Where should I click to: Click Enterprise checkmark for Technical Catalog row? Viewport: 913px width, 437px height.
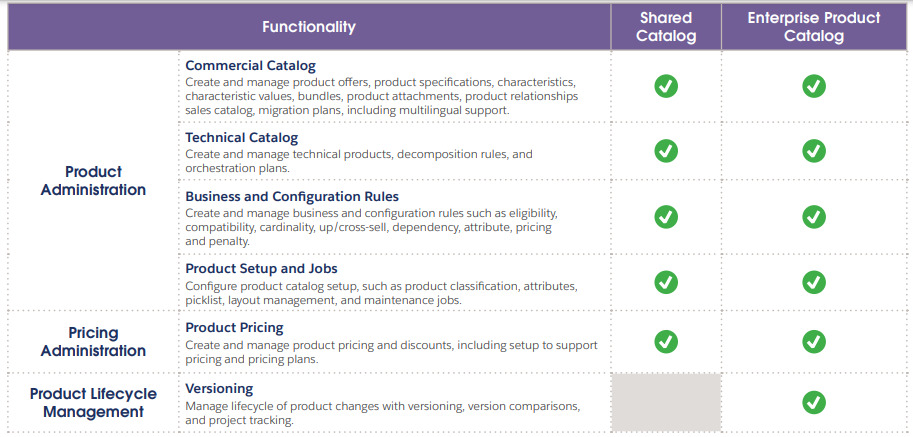(x=814, y=150)
